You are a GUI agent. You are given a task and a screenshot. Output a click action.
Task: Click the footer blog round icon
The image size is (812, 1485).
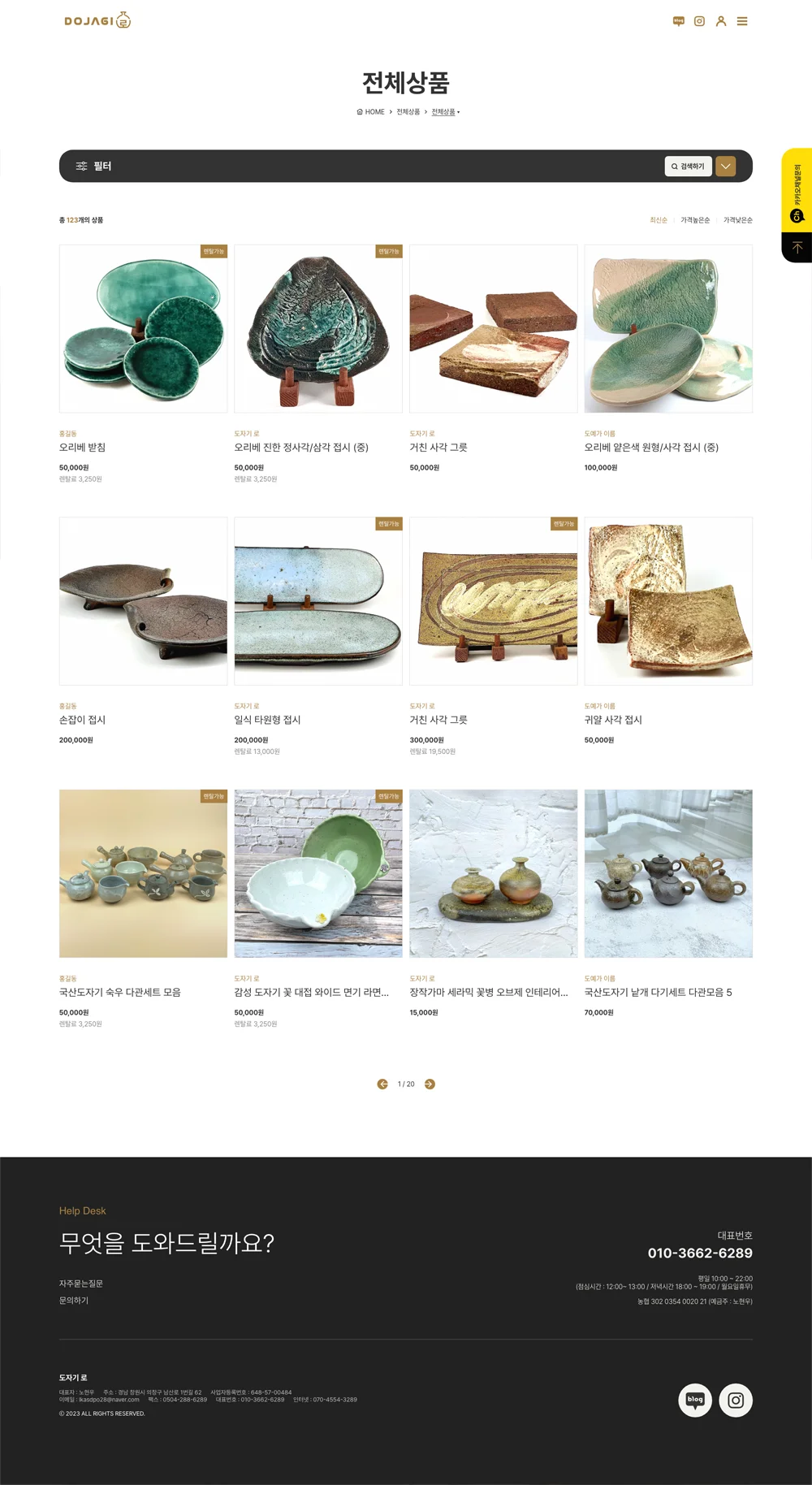tap(695, 1400)
